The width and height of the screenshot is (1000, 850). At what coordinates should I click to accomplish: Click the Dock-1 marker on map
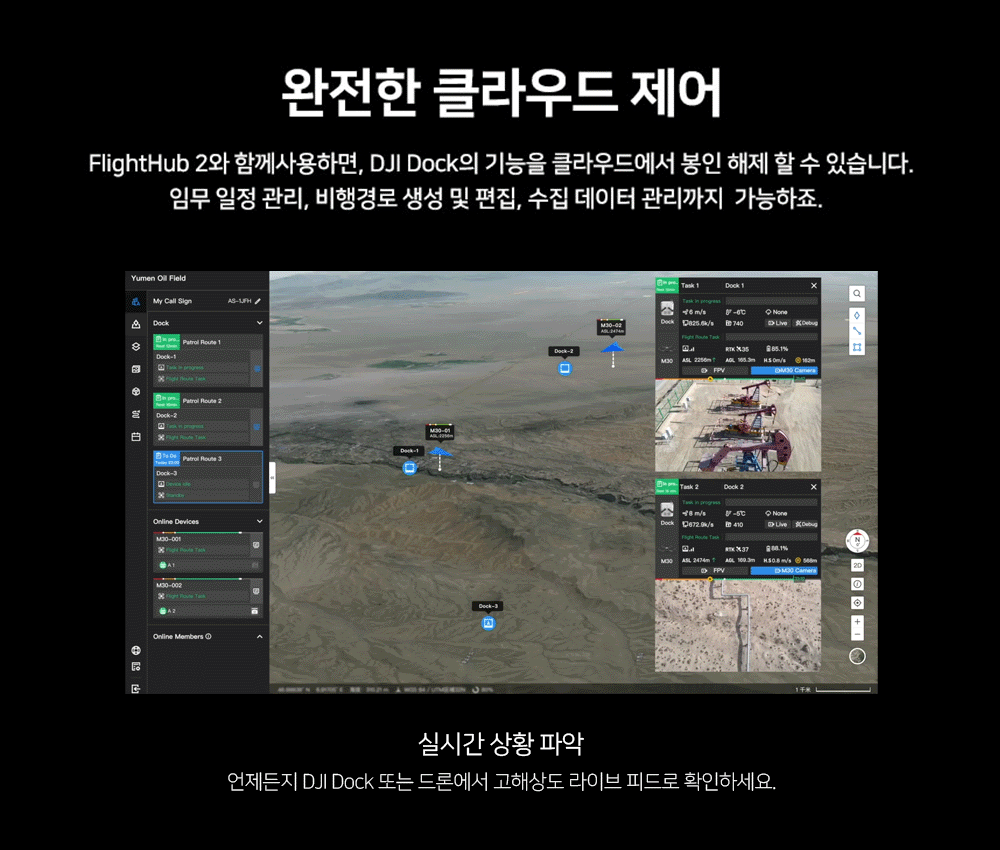point(409,468)
